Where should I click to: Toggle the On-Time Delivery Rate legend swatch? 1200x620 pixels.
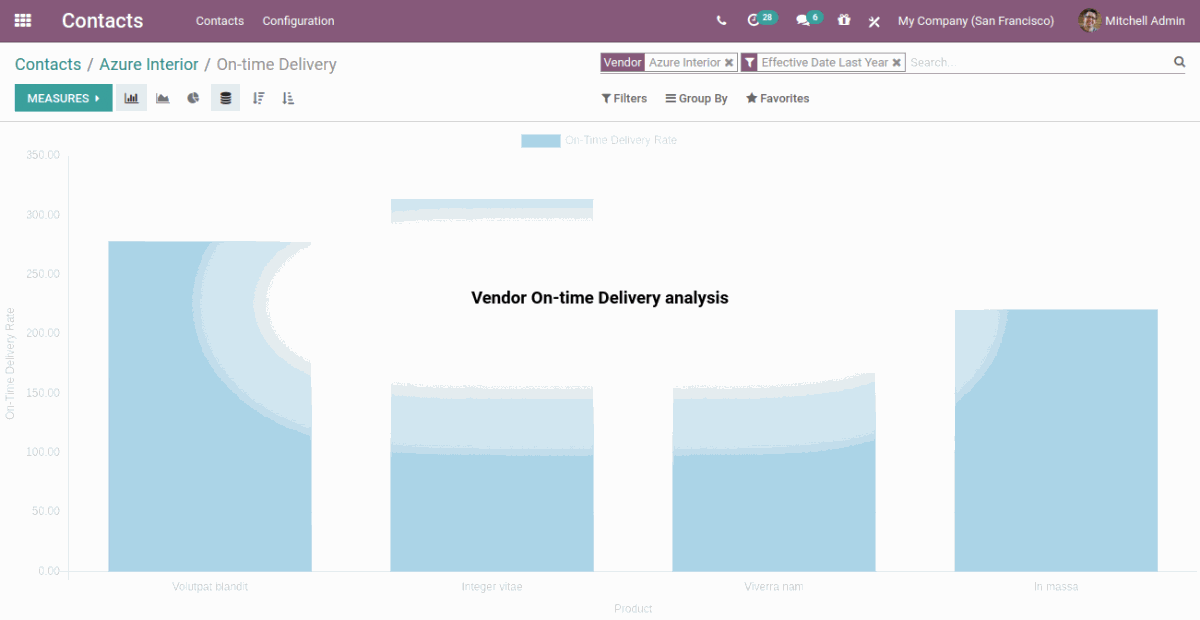(x=540, y=141)
